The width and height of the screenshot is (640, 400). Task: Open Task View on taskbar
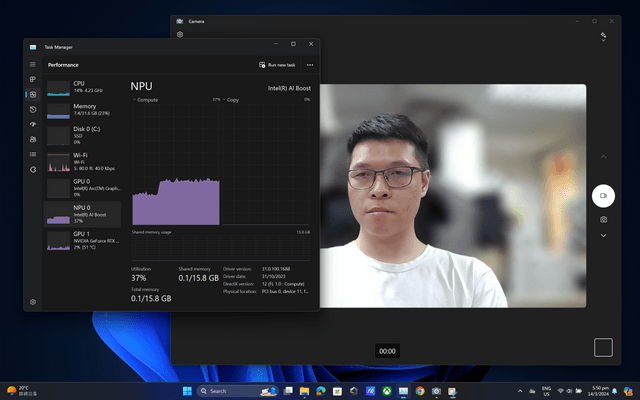[288, 391]
